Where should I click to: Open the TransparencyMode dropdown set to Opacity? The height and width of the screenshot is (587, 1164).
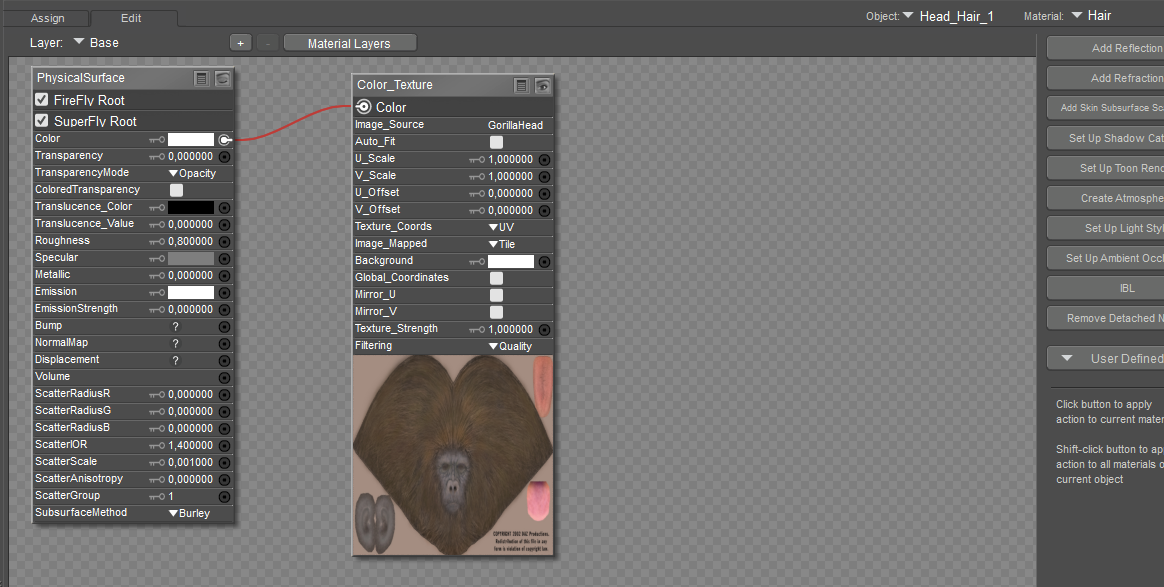[192, 174]
